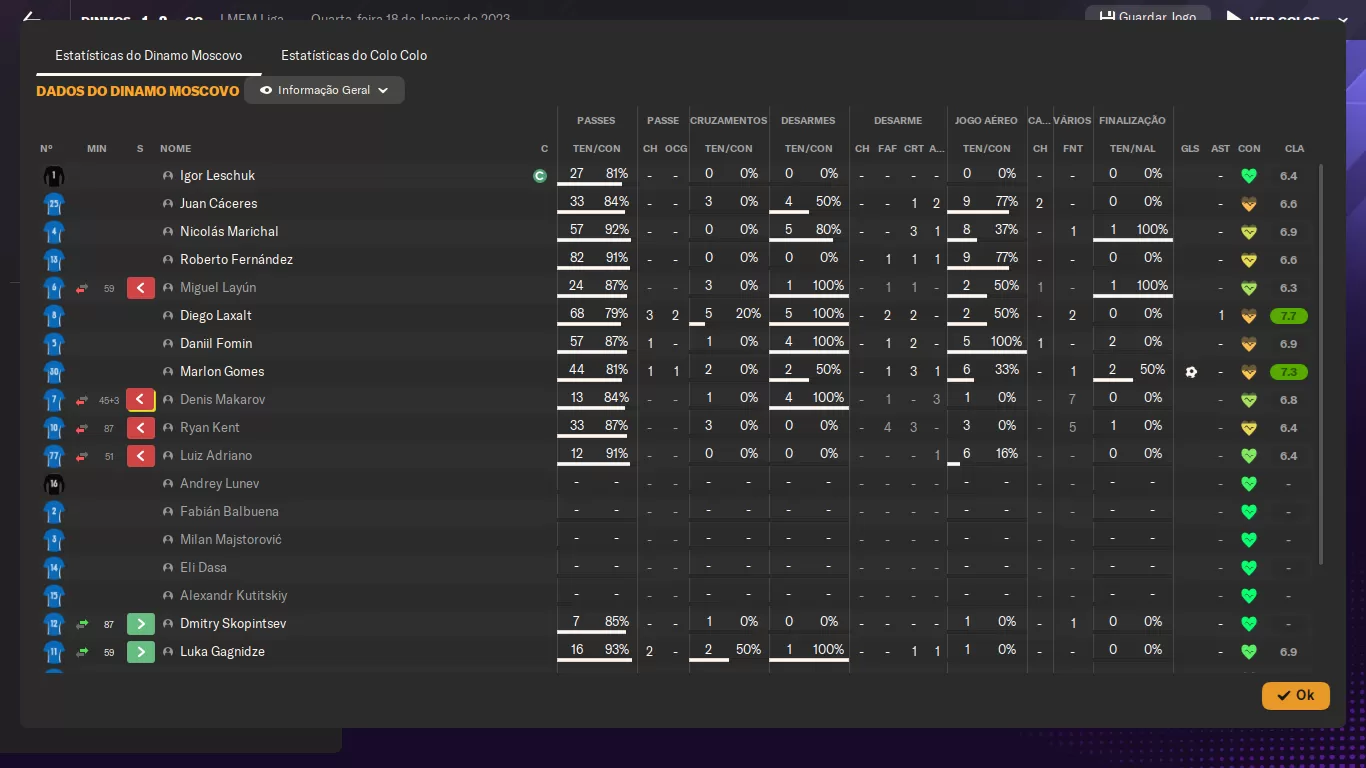Sort by the Min column header
This screenshot has height=768, width=1366.
96,149
